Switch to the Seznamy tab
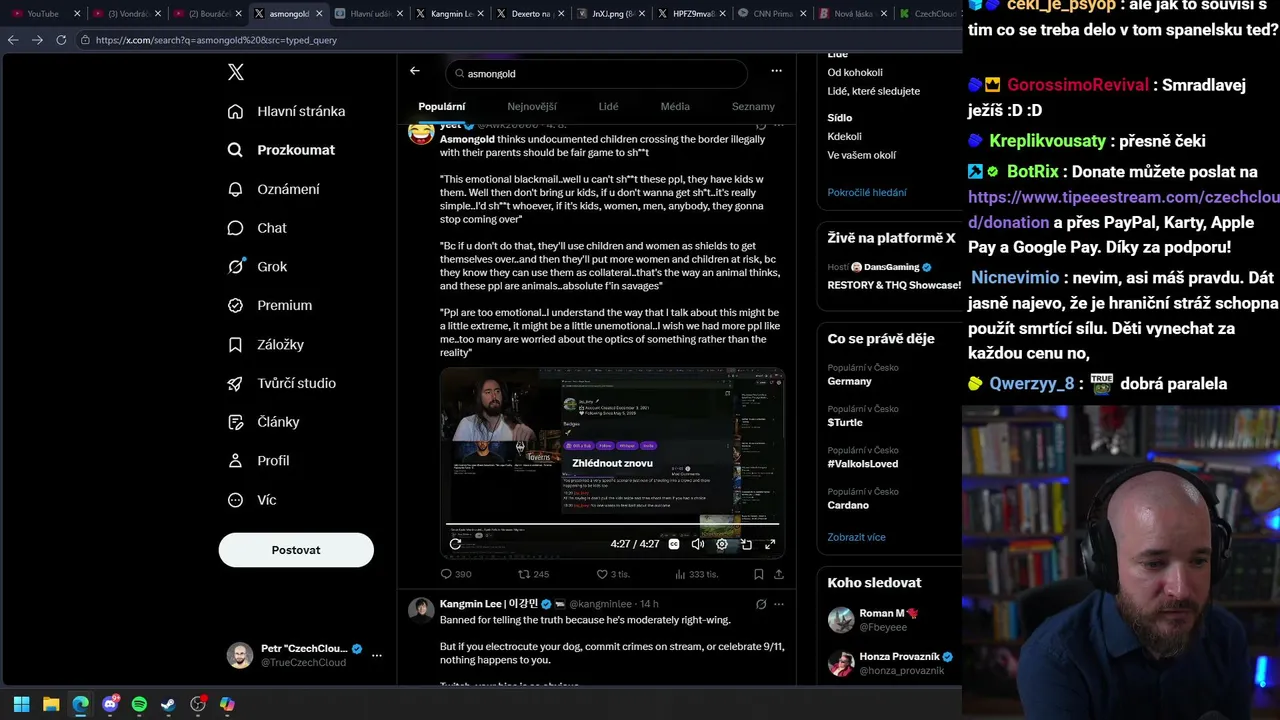Image resolution: width=1280 pixels, height=720 pixels. tap(753, 106)
